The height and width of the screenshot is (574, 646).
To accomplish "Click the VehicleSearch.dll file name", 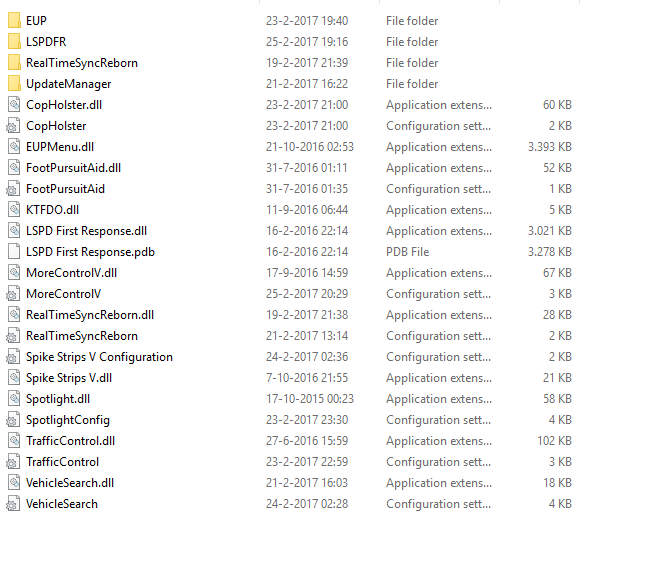I will [70, 483].
